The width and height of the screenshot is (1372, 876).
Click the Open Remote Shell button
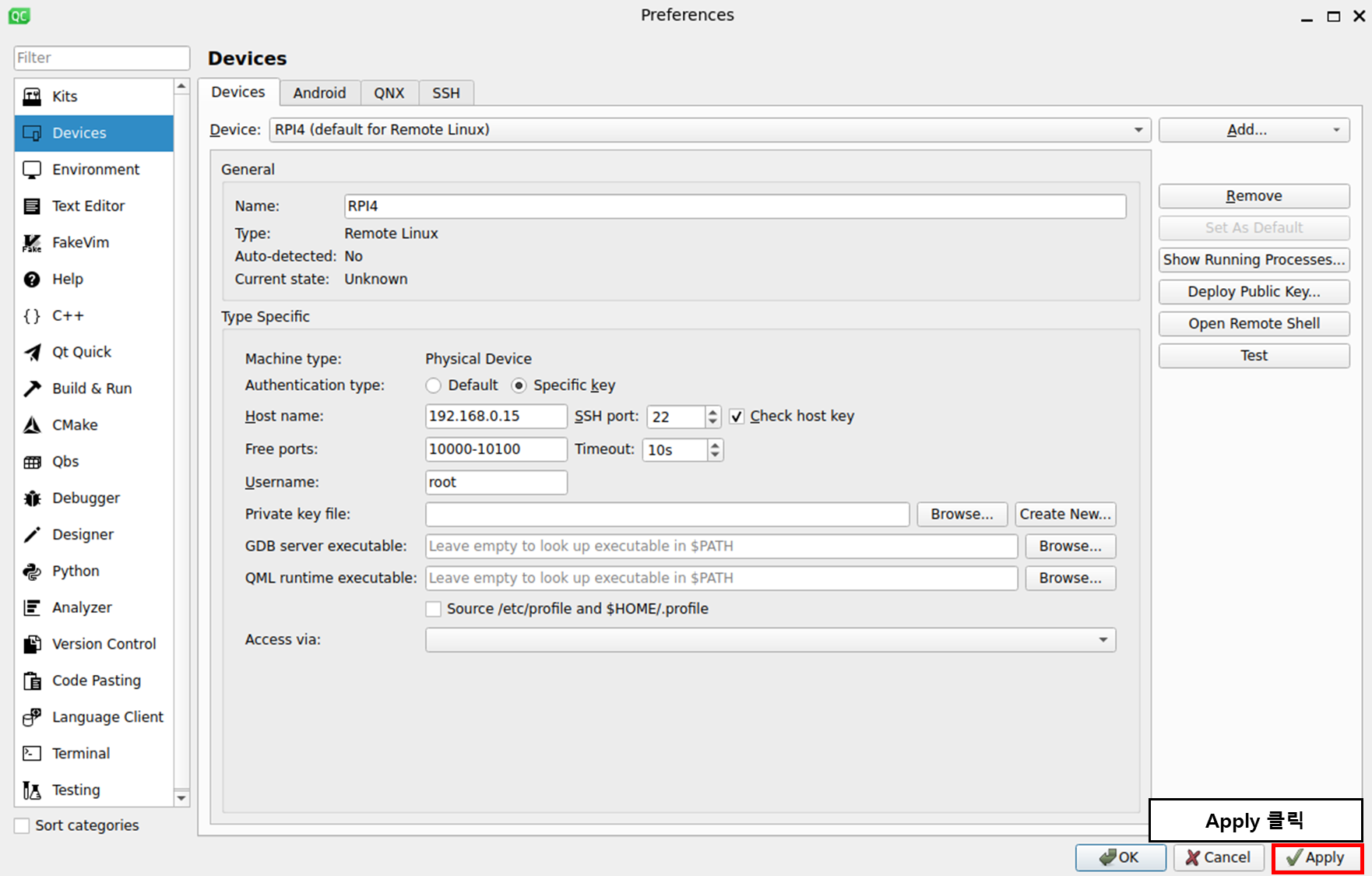[1254, 324]
